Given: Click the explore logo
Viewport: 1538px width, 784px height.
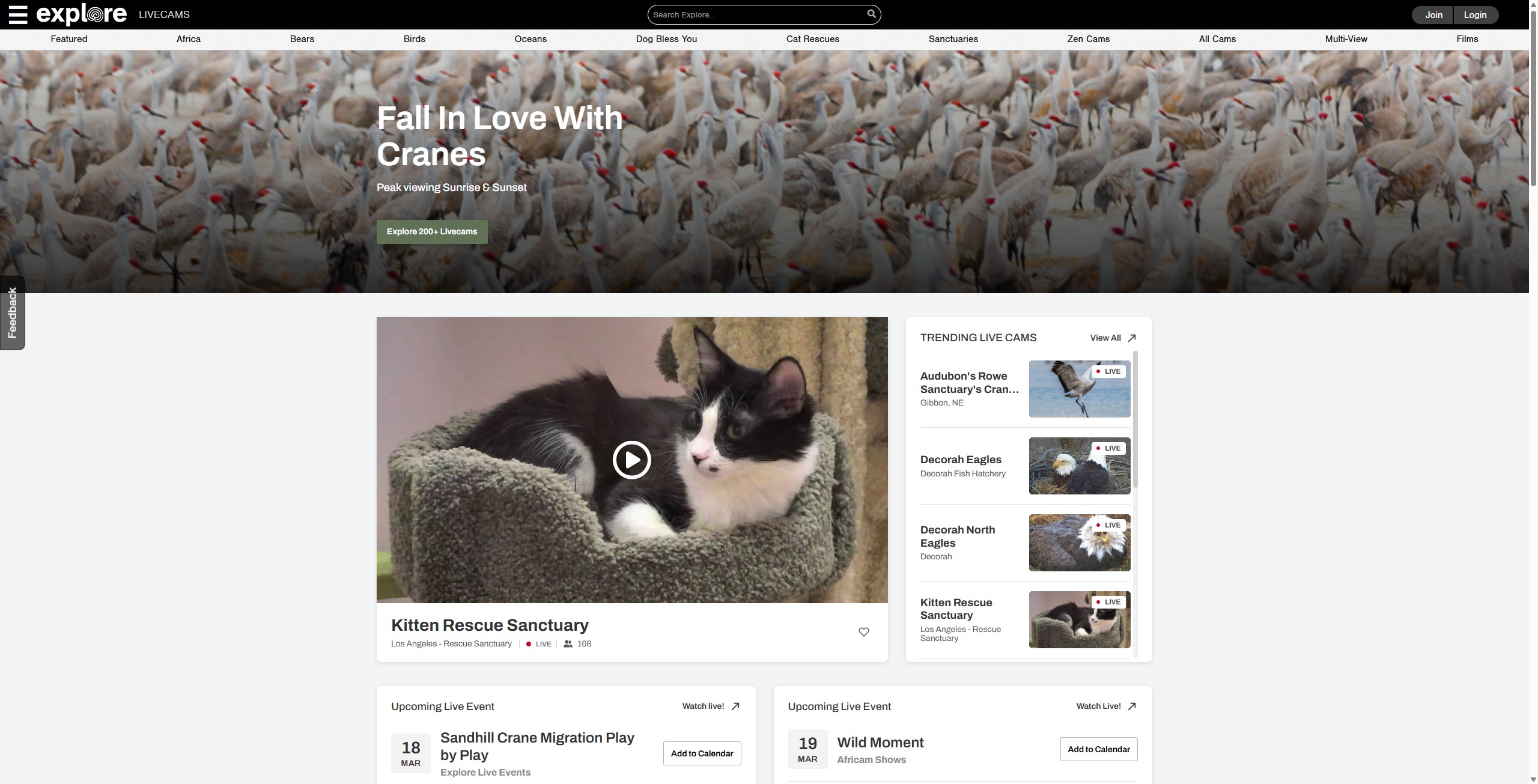Looking at the screenshot, I should (x=82, y=14).
